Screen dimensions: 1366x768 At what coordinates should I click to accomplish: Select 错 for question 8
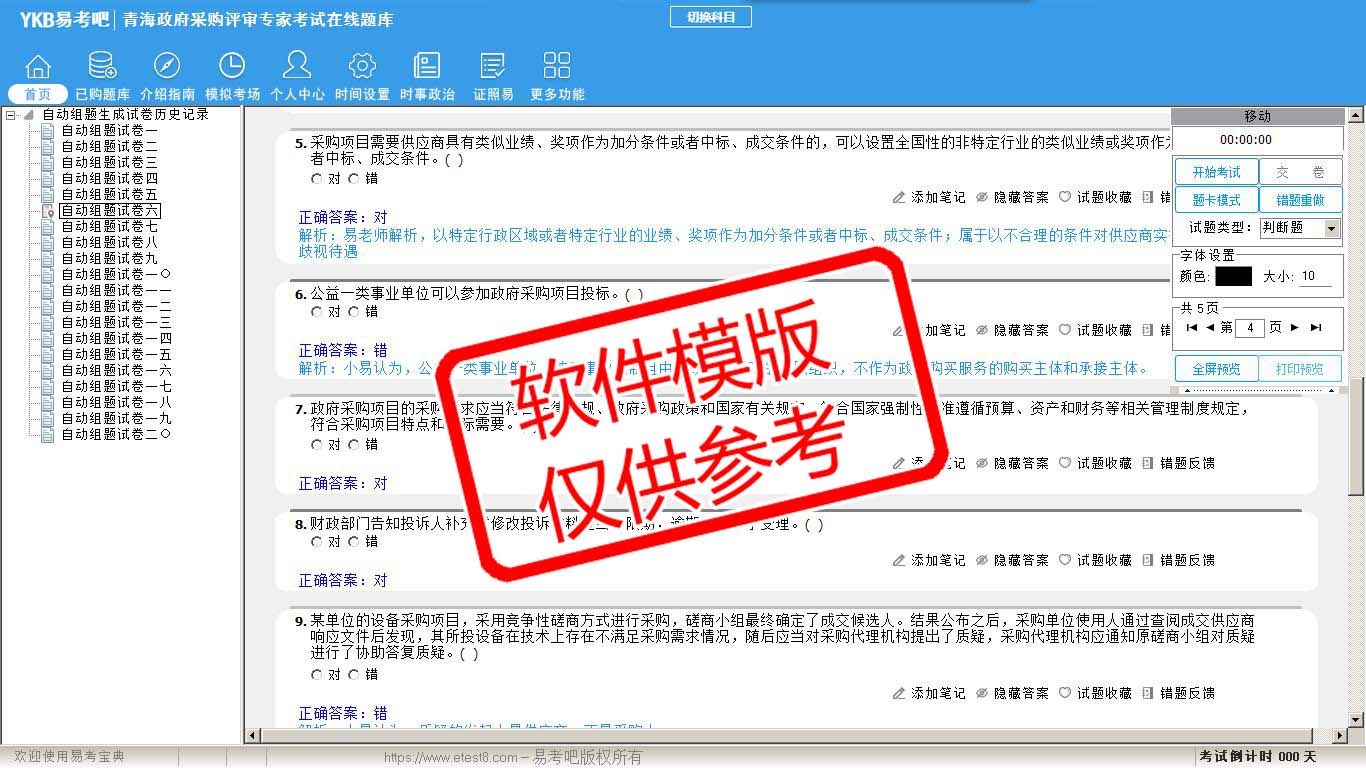pos(354,542)
